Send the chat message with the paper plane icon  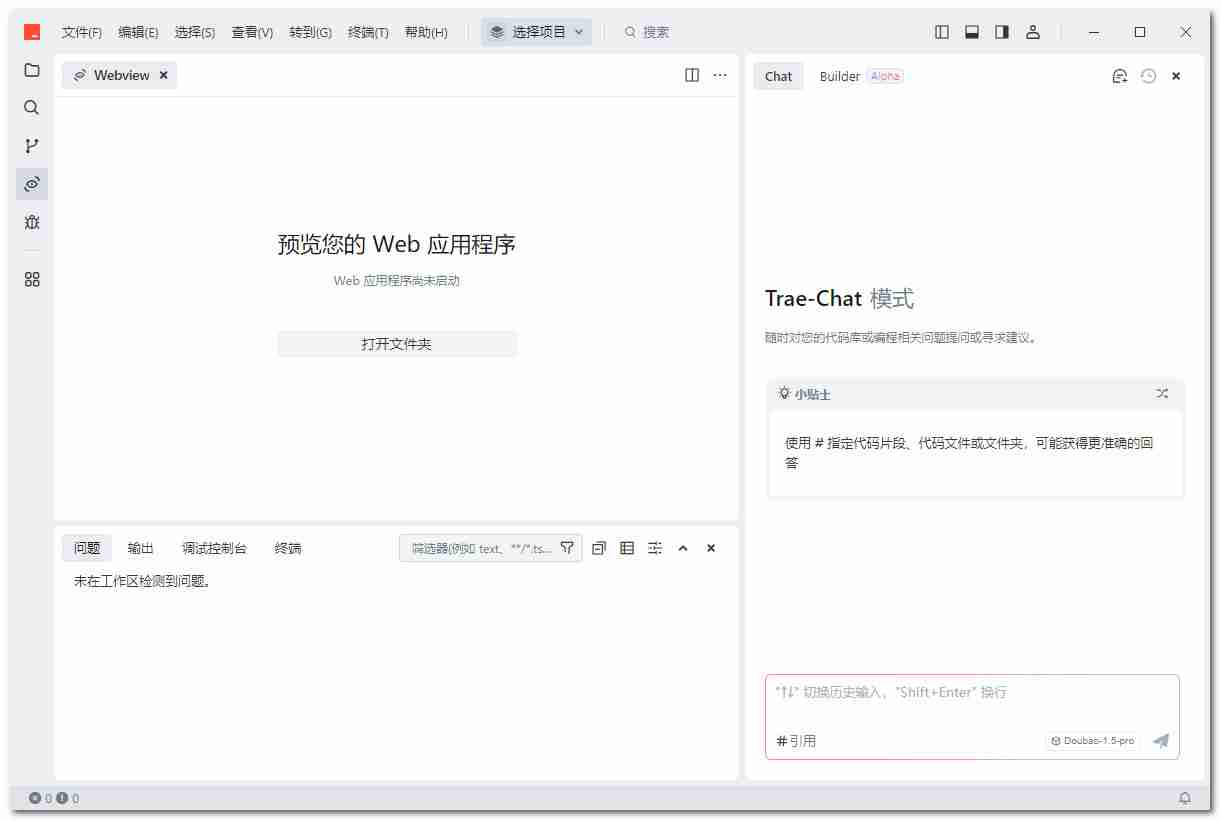click(x=1160, y=741)
